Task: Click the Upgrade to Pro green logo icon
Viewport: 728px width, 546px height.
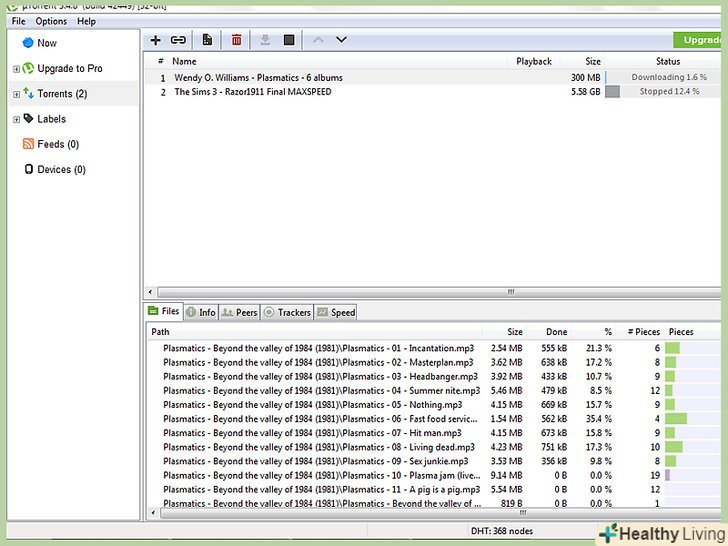Action: click(28, 68)
